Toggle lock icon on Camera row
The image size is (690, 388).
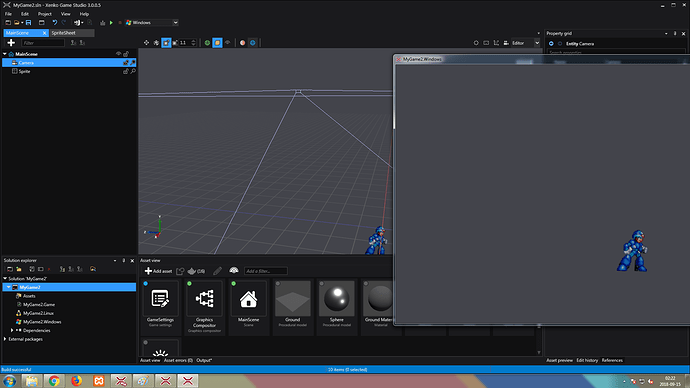126,63
